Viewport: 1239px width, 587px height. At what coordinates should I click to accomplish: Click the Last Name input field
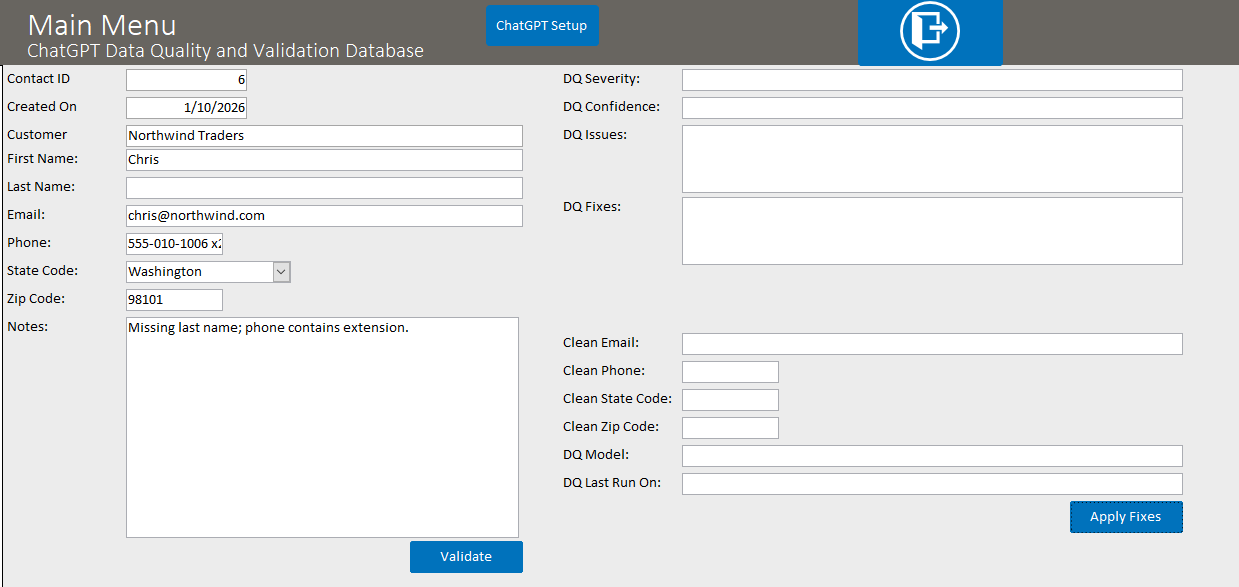point(323,188)
